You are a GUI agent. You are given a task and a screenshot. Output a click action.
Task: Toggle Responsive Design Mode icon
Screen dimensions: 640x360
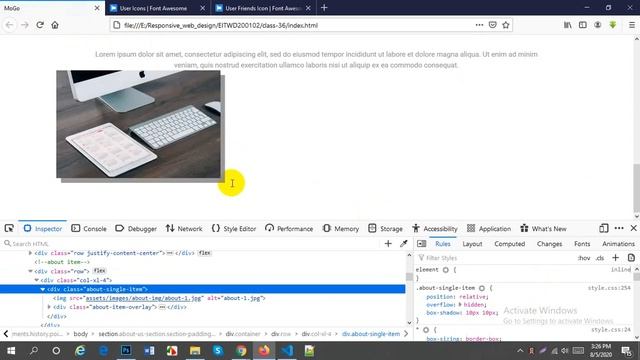[604, 229]
